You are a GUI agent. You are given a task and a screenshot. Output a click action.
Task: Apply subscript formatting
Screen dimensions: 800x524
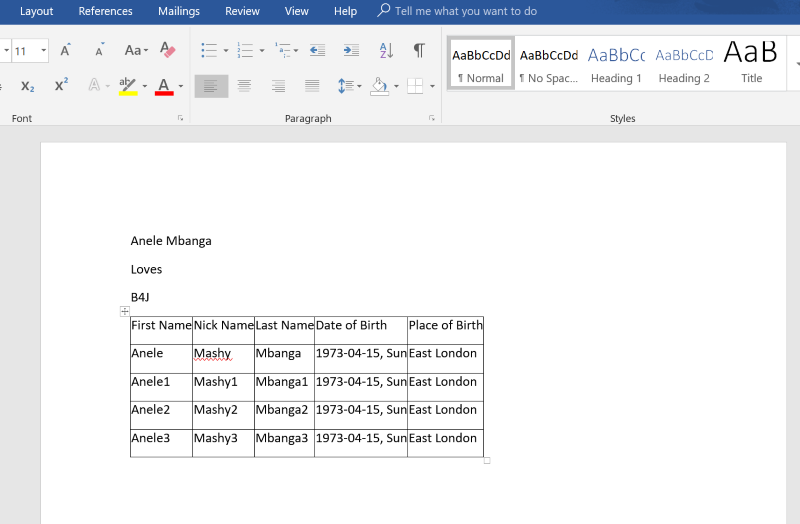point(28,86)
